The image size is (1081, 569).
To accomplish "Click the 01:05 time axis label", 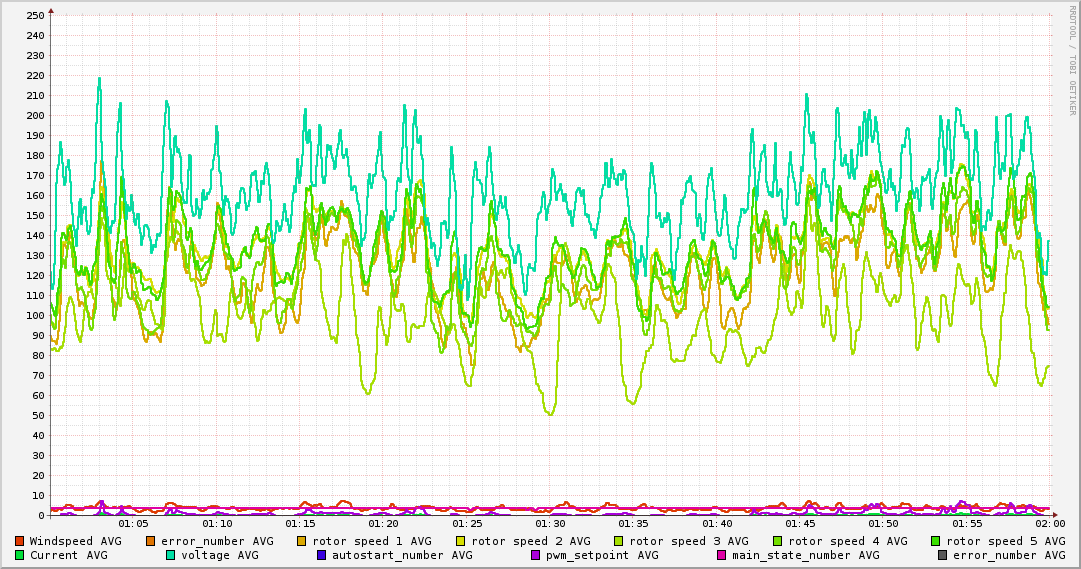I will click(x=134, y=524).
